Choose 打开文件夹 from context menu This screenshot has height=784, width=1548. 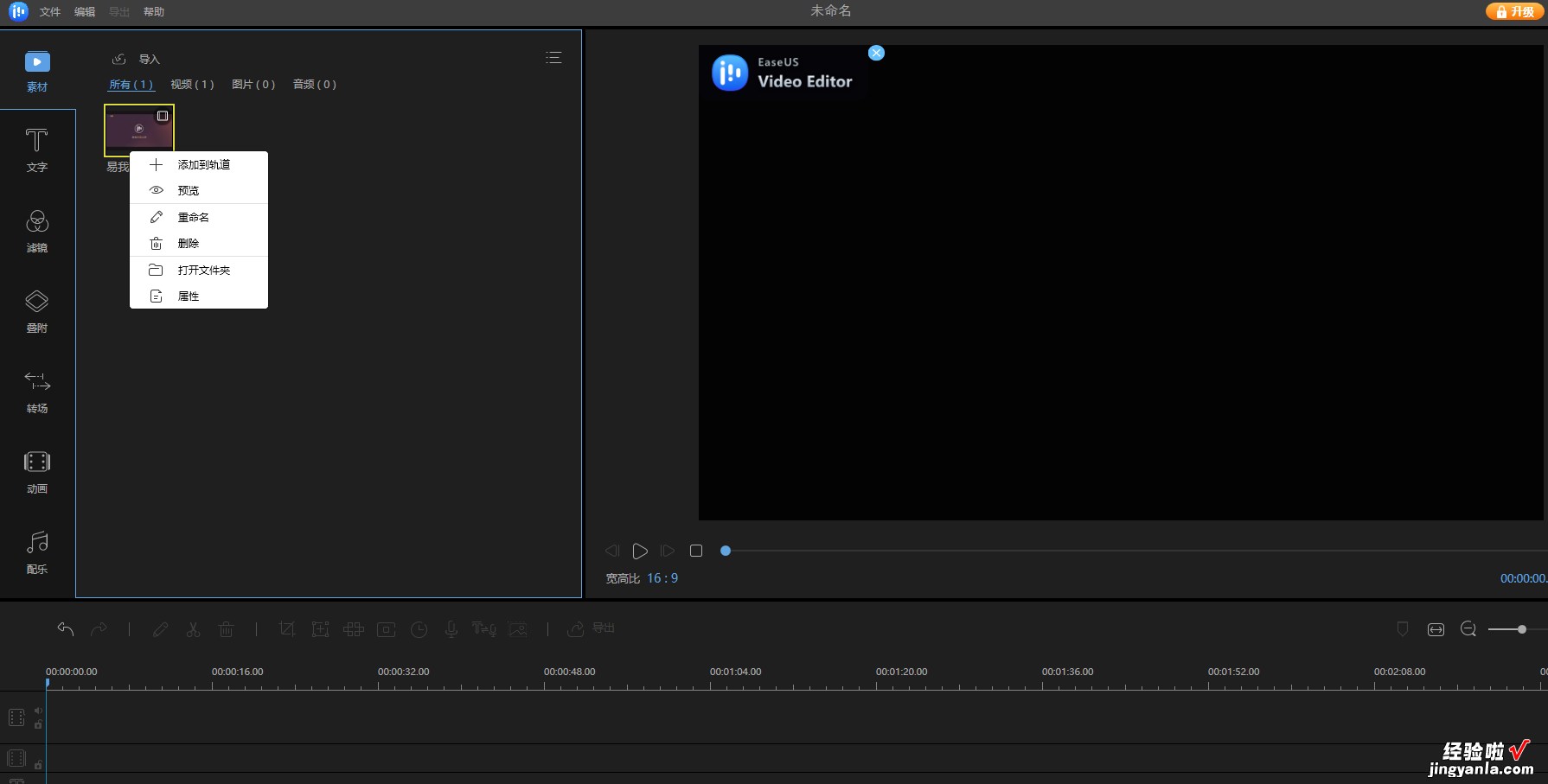pyautogui.click(x=199, y=270)
